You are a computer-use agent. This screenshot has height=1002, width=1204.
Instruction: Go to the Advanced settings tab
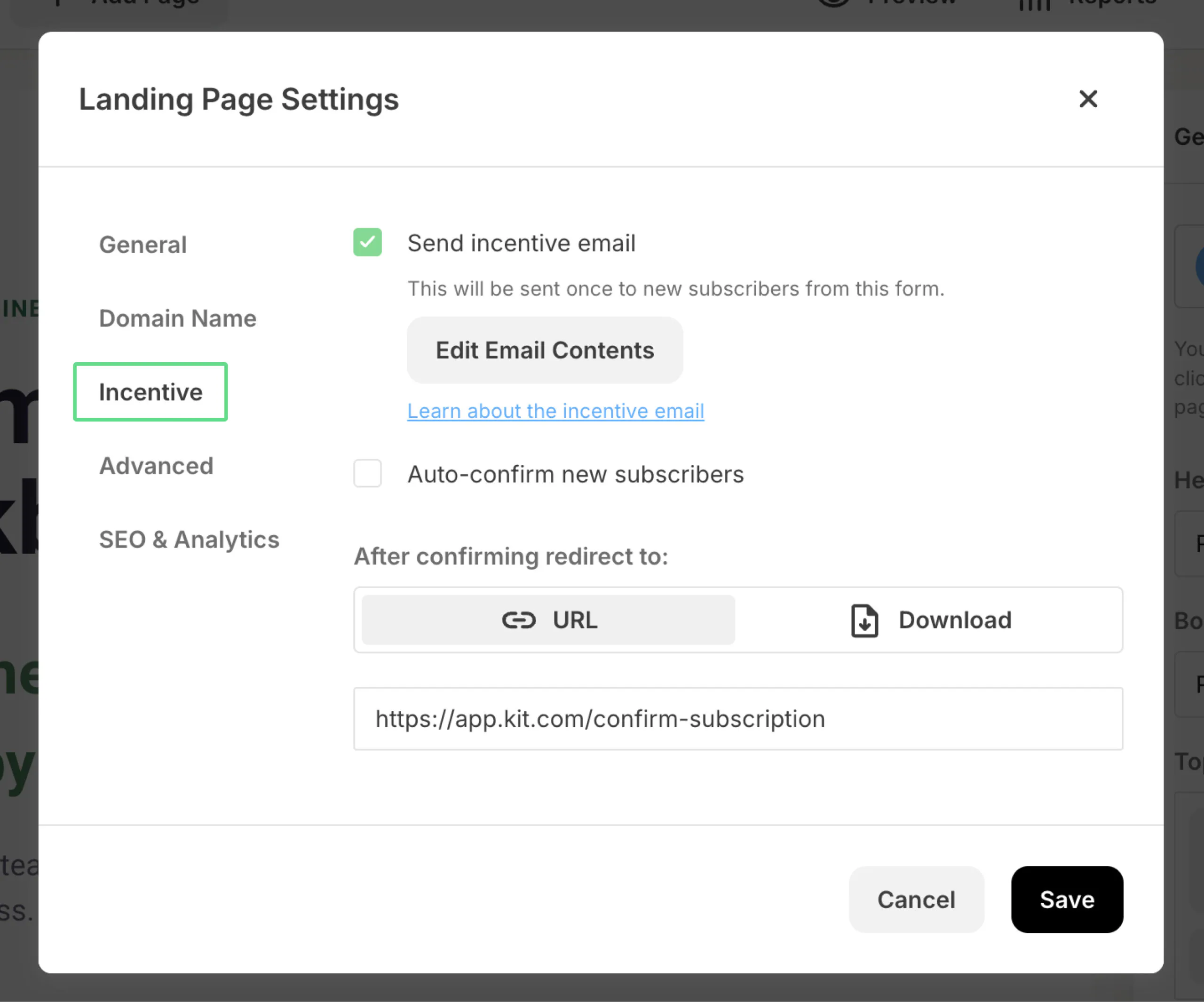[156, 466]
